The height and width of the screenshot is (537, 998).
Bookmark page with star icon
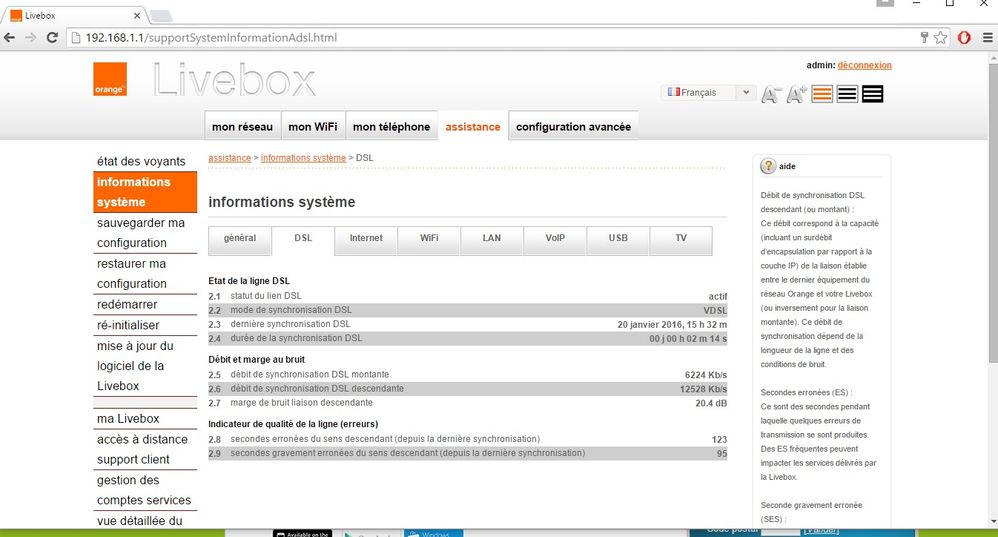941,38
